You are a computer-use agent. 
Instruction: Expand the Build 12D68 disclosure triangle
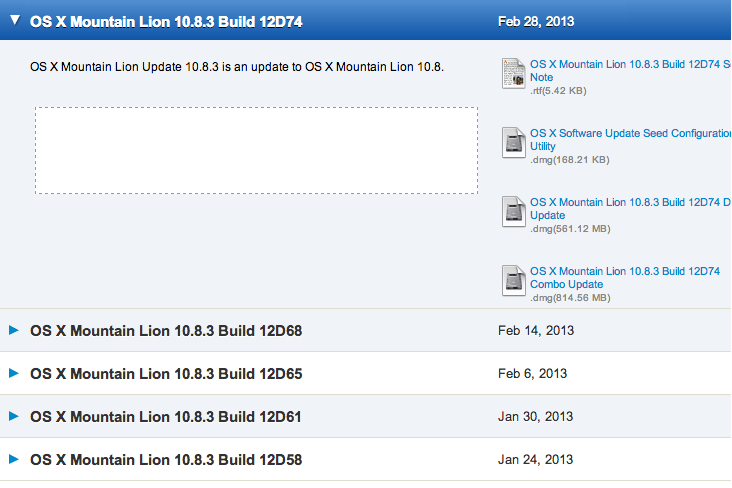coord(14,330)
